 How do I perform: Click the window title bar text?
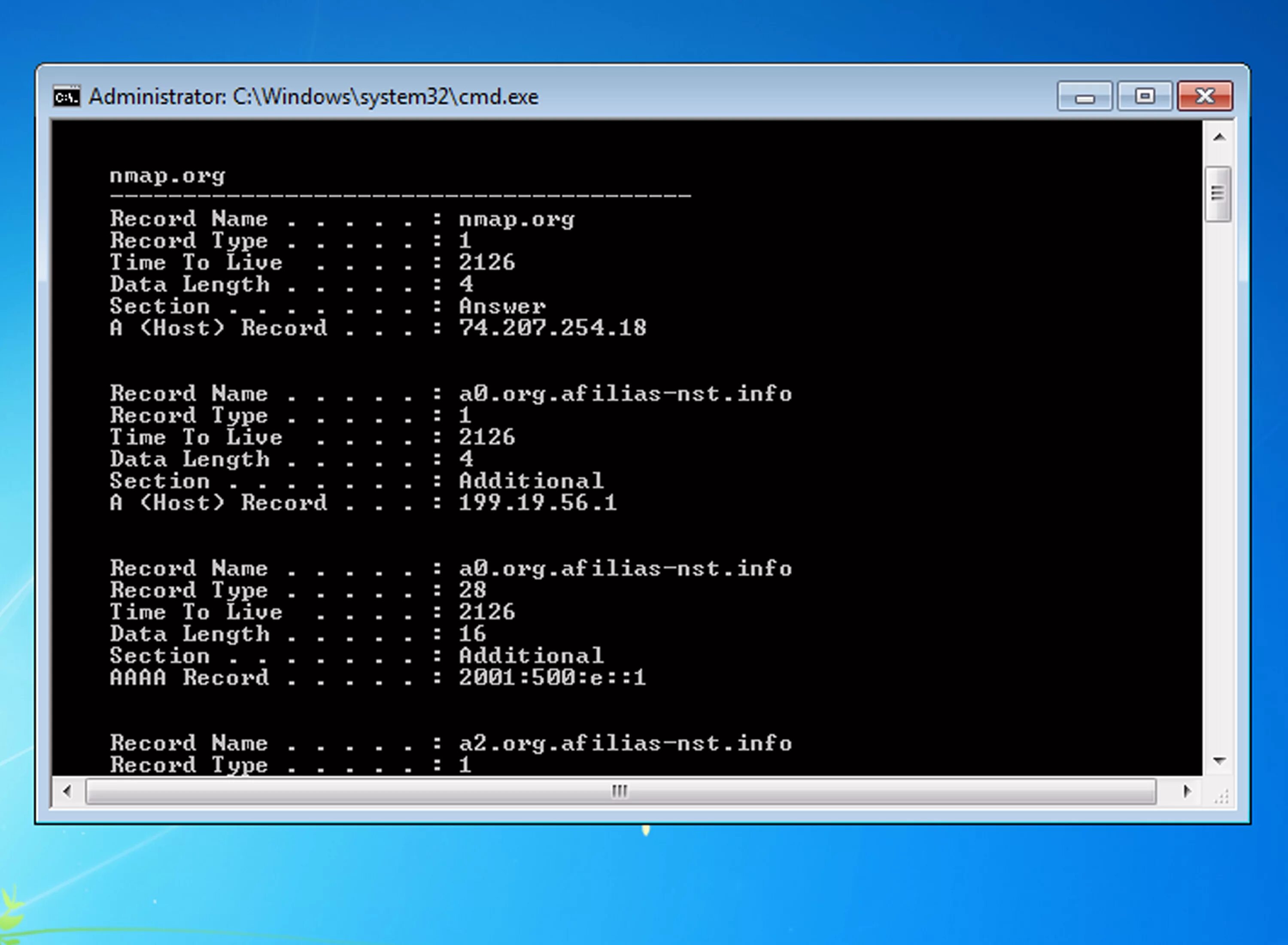(x=313, y=97)
